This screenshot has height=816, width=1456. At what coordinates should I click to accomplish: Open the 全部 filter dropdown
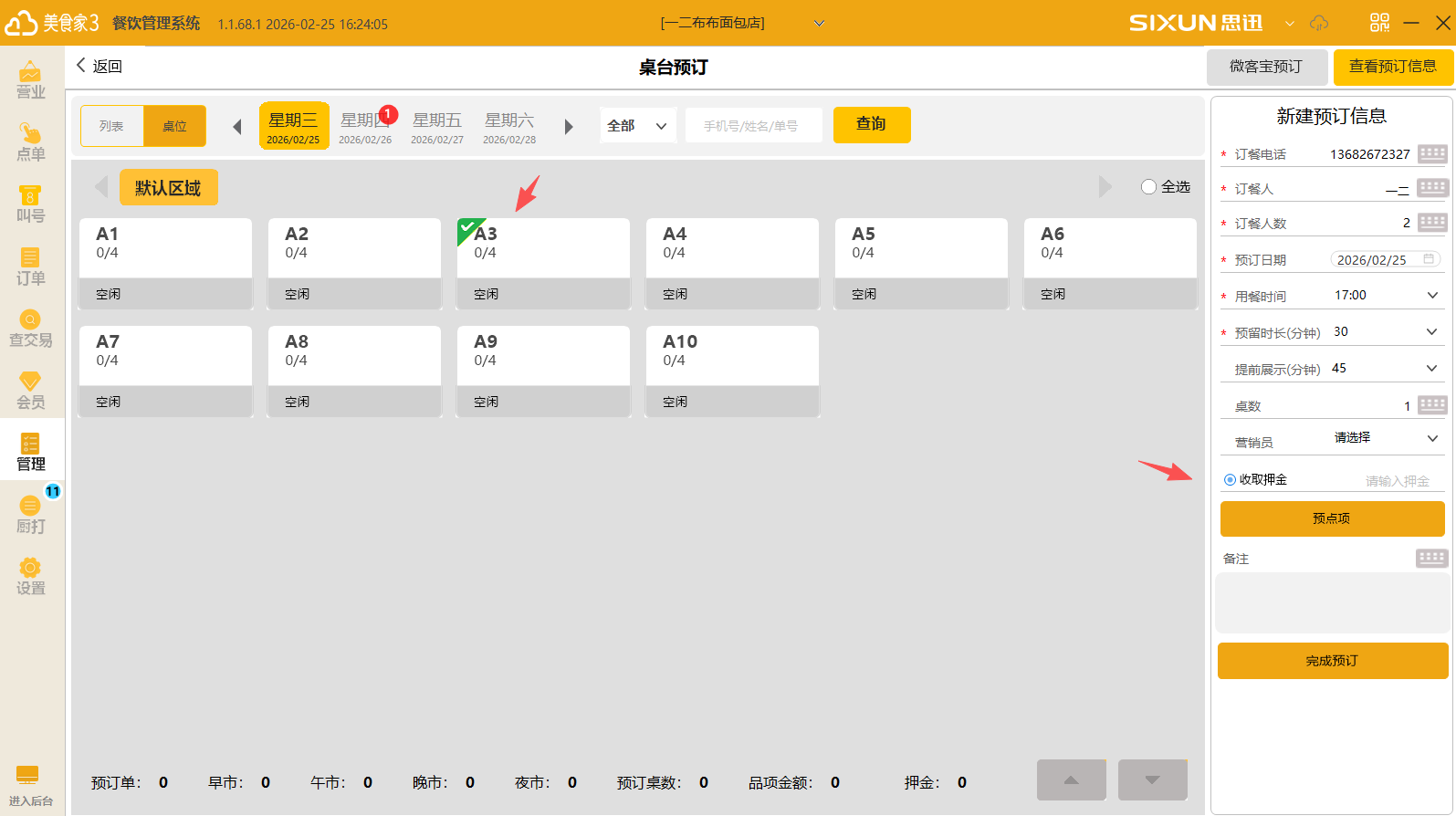tap(637, 126)
